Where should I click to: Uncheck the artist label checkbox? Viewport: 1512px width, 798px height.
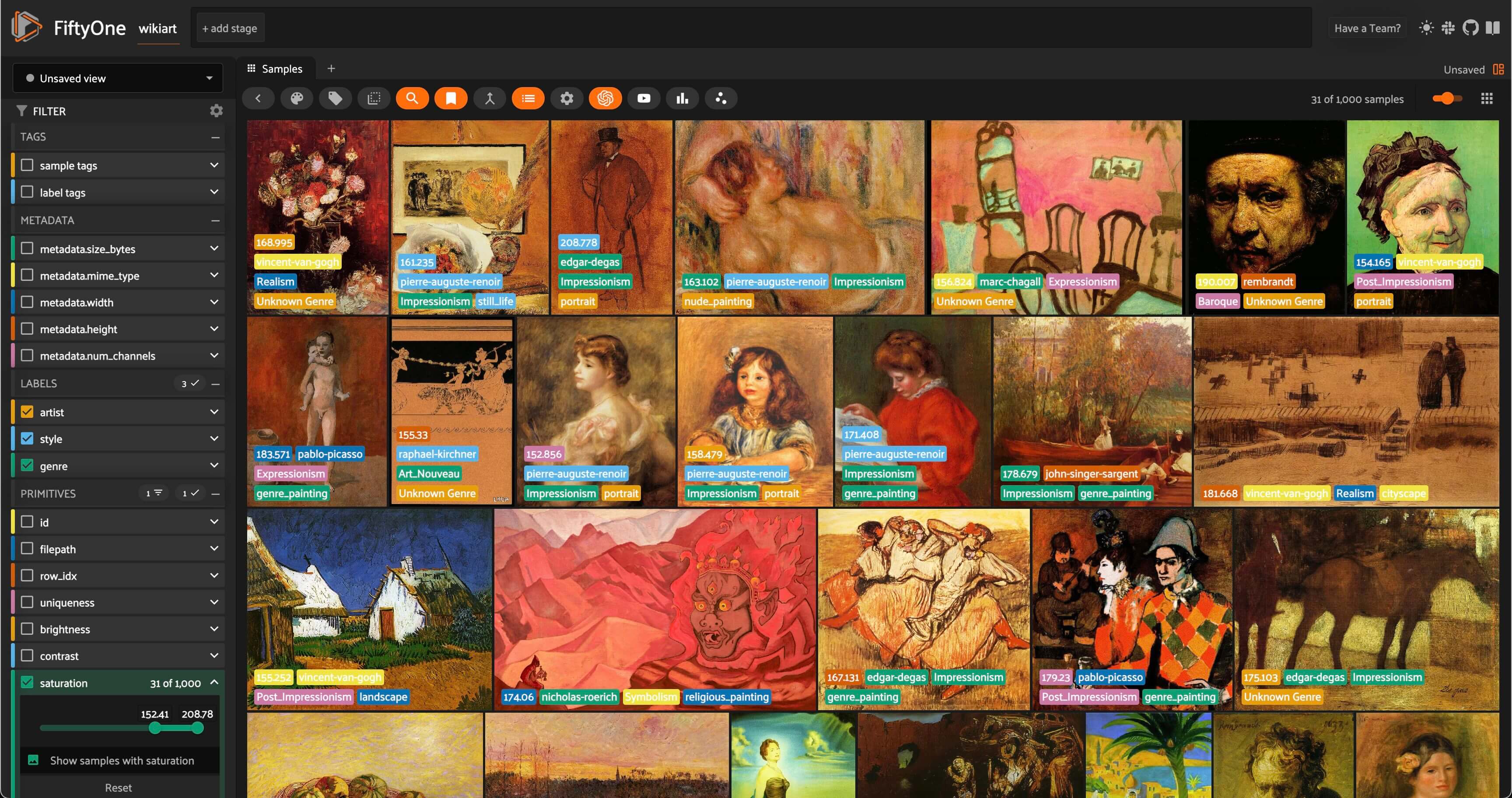27,412
